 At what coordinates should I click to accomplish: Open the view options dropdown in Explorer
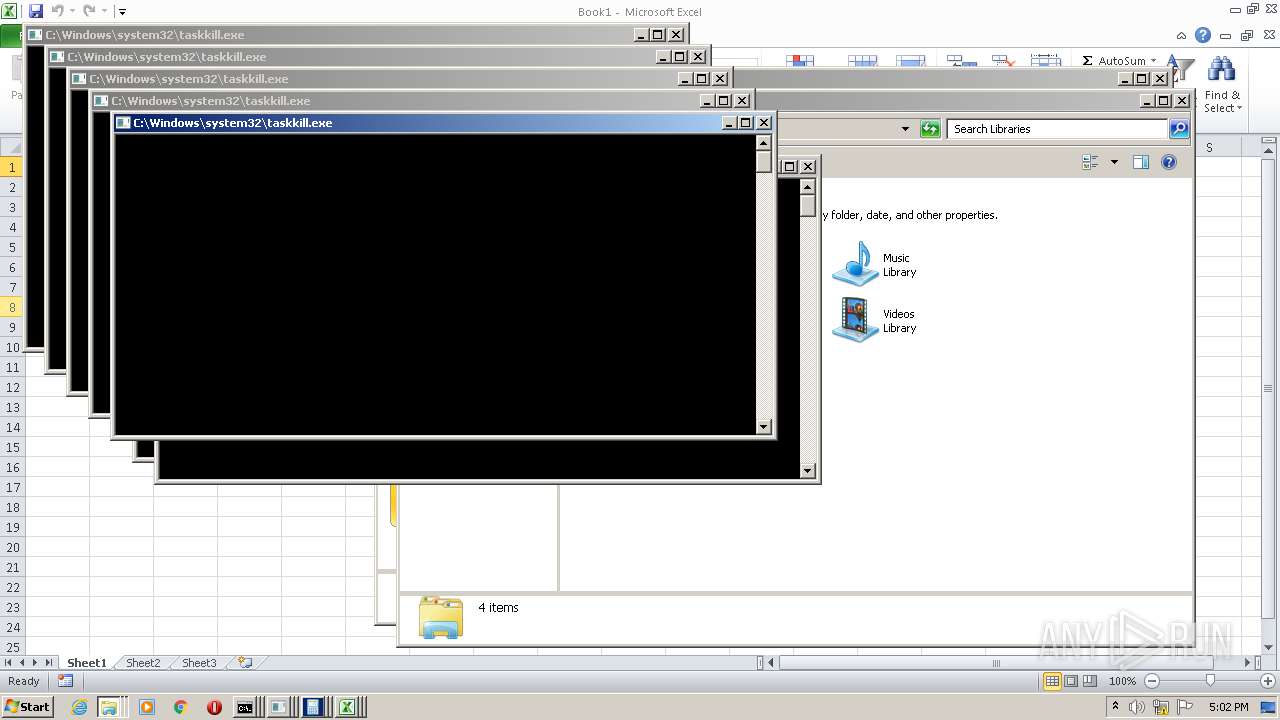point(1114,162)
